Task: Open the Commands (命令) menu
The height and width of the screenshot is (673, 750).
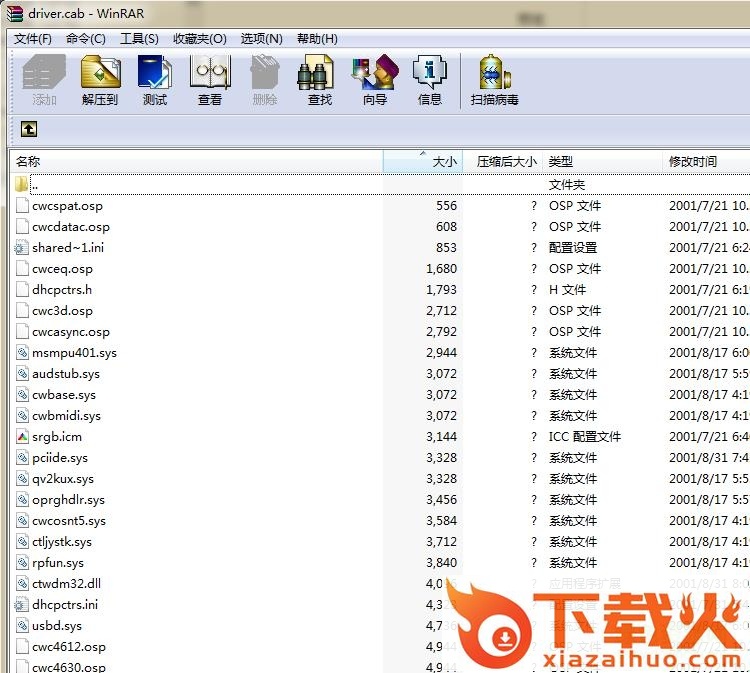Action: 86,39
